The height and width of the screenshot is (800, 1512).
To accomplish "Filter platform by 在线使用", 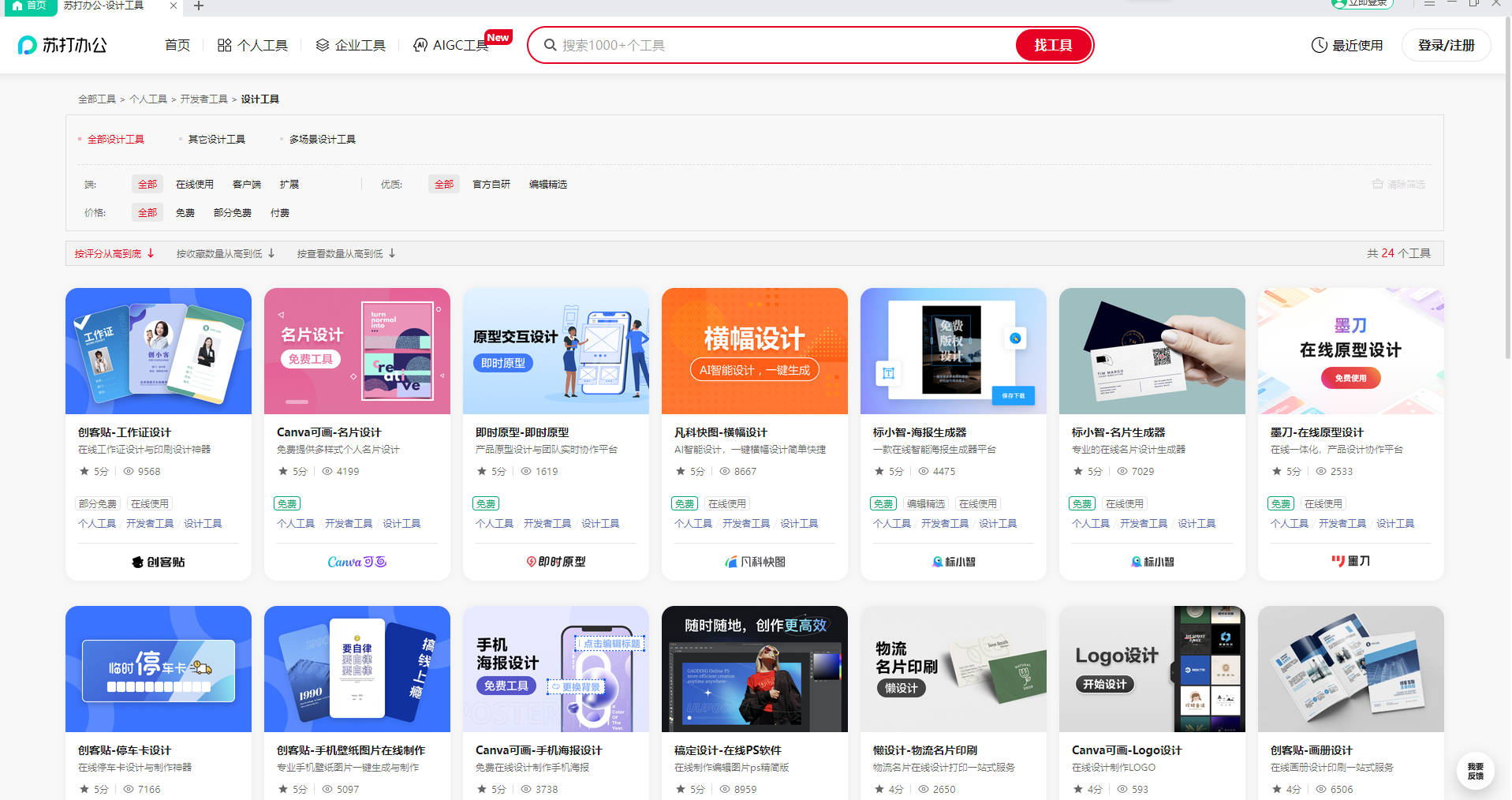I will pyautogui.click(x=194, y=184).
